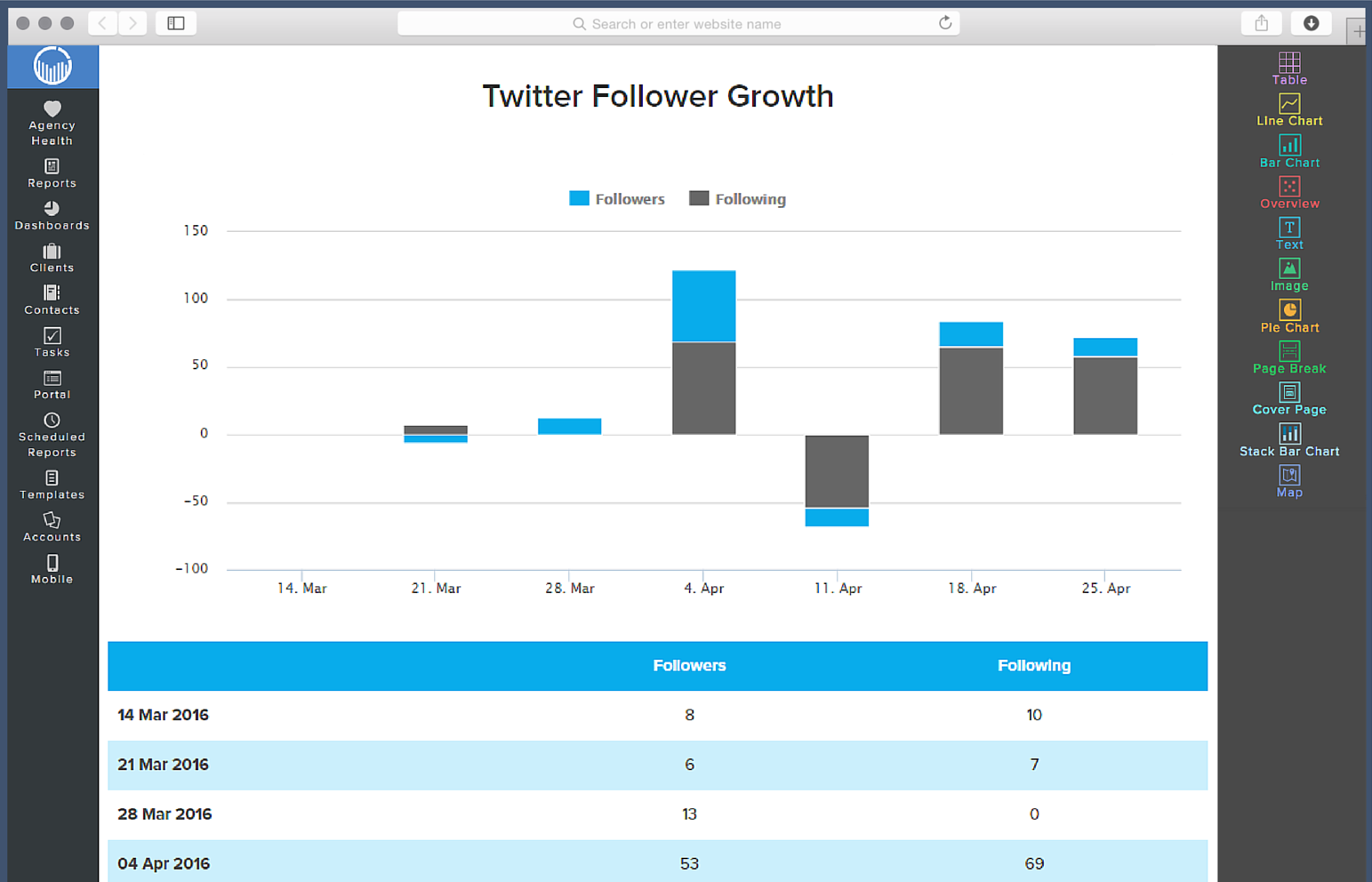Open the Clients page
Viewport: 1372px width, 882px height.
coord(52,259)
